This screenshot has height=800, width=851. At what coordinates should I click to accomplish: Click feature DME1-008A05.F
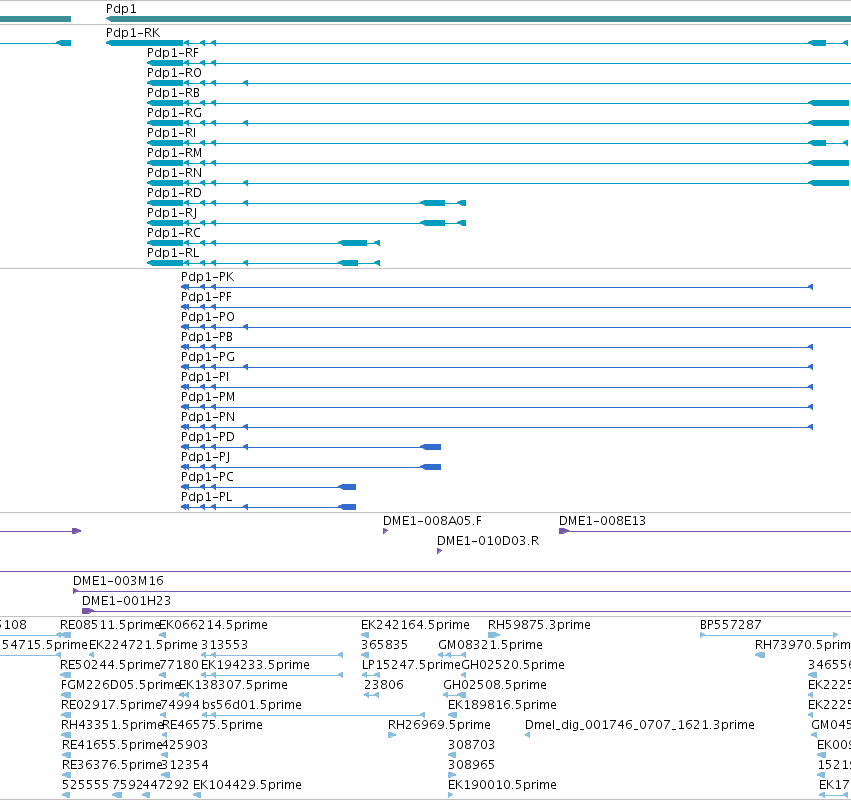[433, 521]
